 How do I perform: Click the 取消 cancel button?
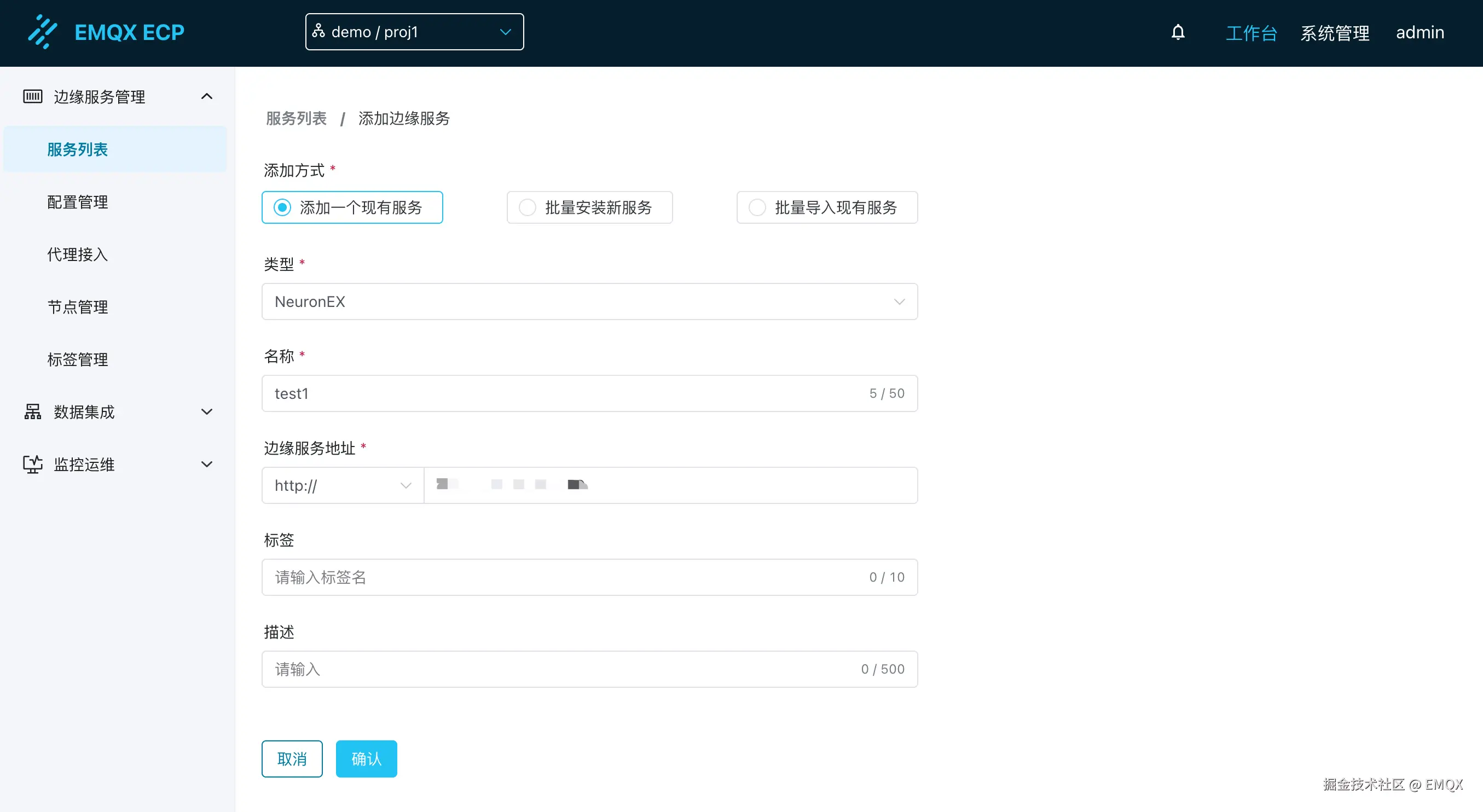point(292,758)
